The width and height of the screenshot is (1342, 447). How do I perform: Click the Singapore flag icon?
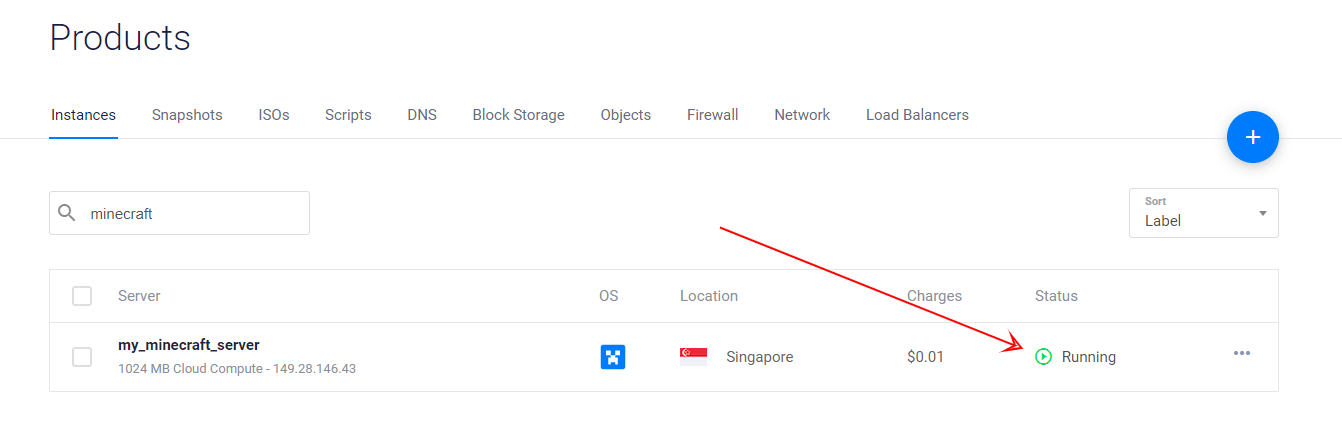(693, 357)
